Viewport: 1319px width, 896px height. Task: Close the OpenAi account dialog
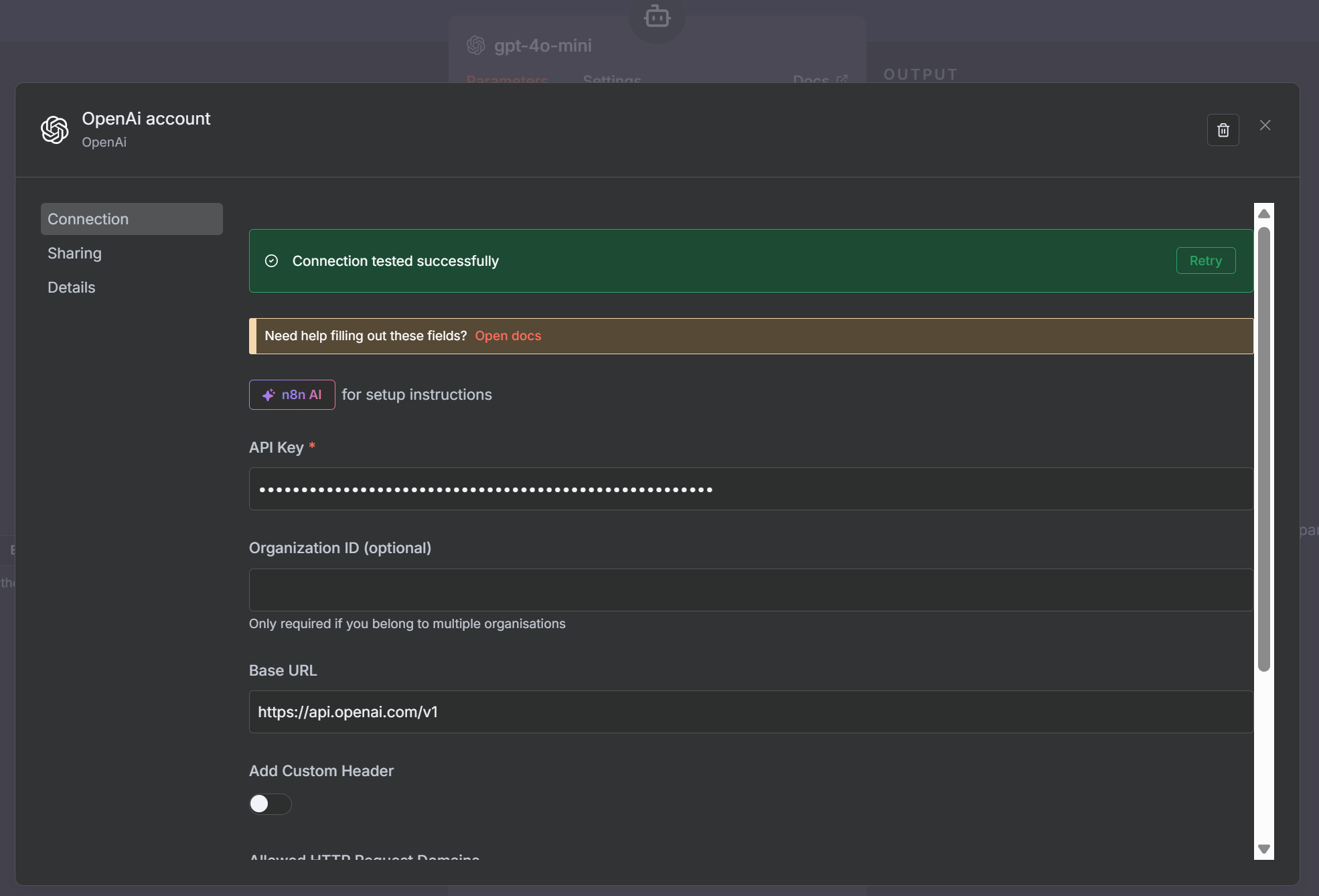click(x=1265, y=125)
